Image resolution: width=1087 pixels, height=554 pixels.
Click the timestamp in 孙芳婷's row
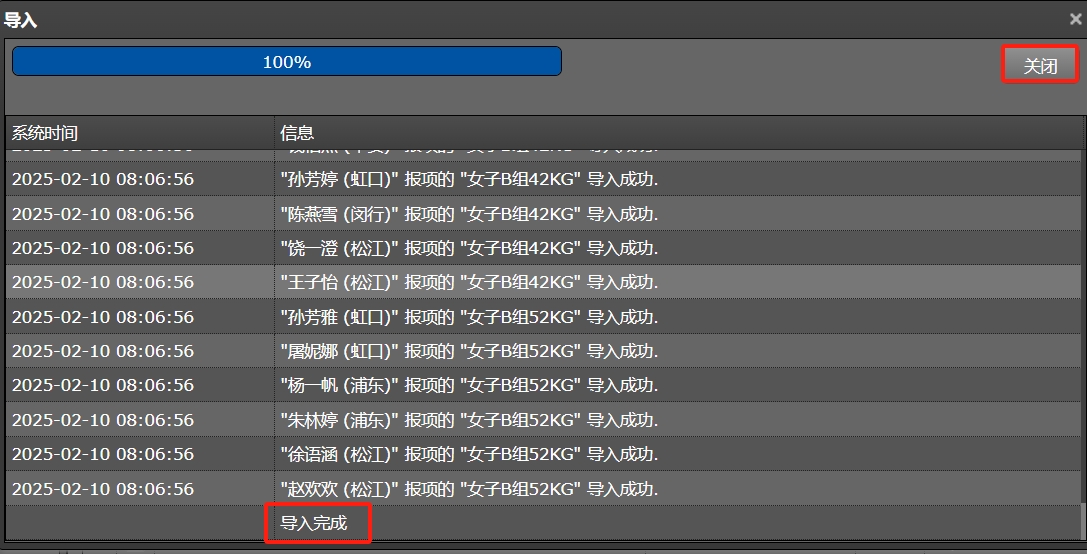coord(103,180)
